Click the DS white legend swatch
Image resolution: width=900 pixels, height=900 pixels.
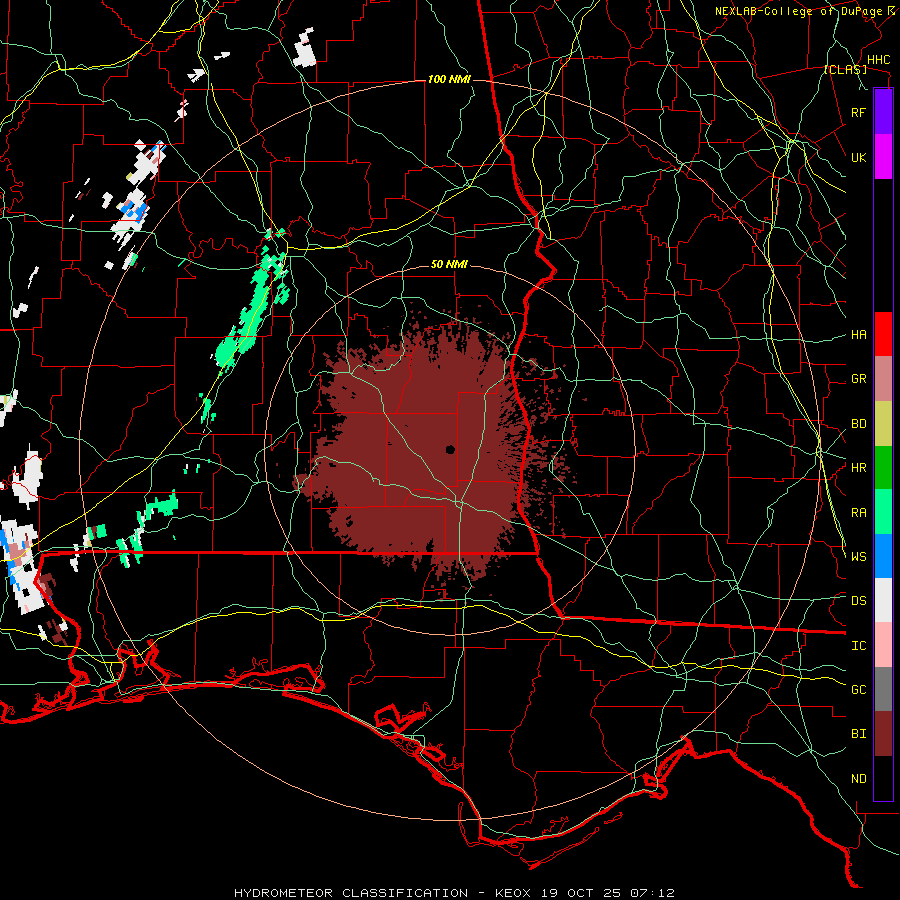[883, 600]
